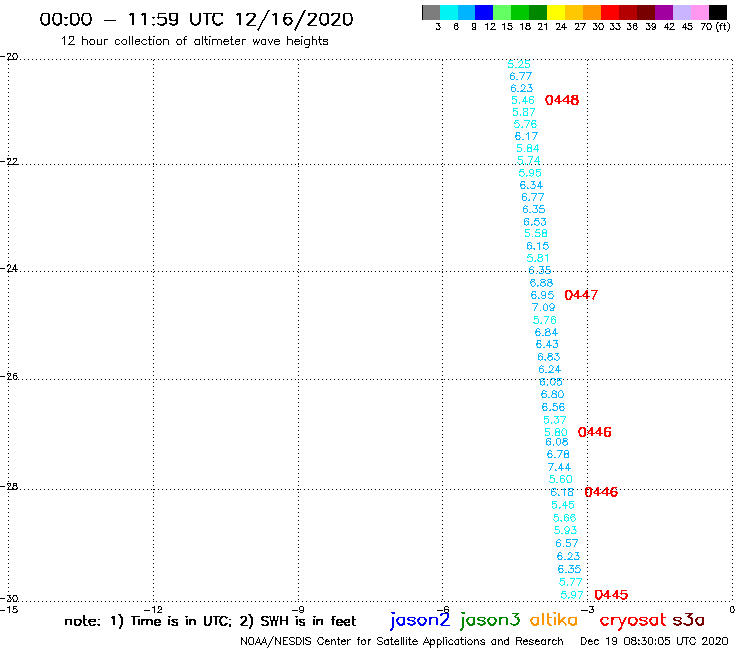Click the '12 hour collection of altimeter wave heights' subtitle
Screen dimensions: 740x650
pyautogui.click(x=194, y=41)
